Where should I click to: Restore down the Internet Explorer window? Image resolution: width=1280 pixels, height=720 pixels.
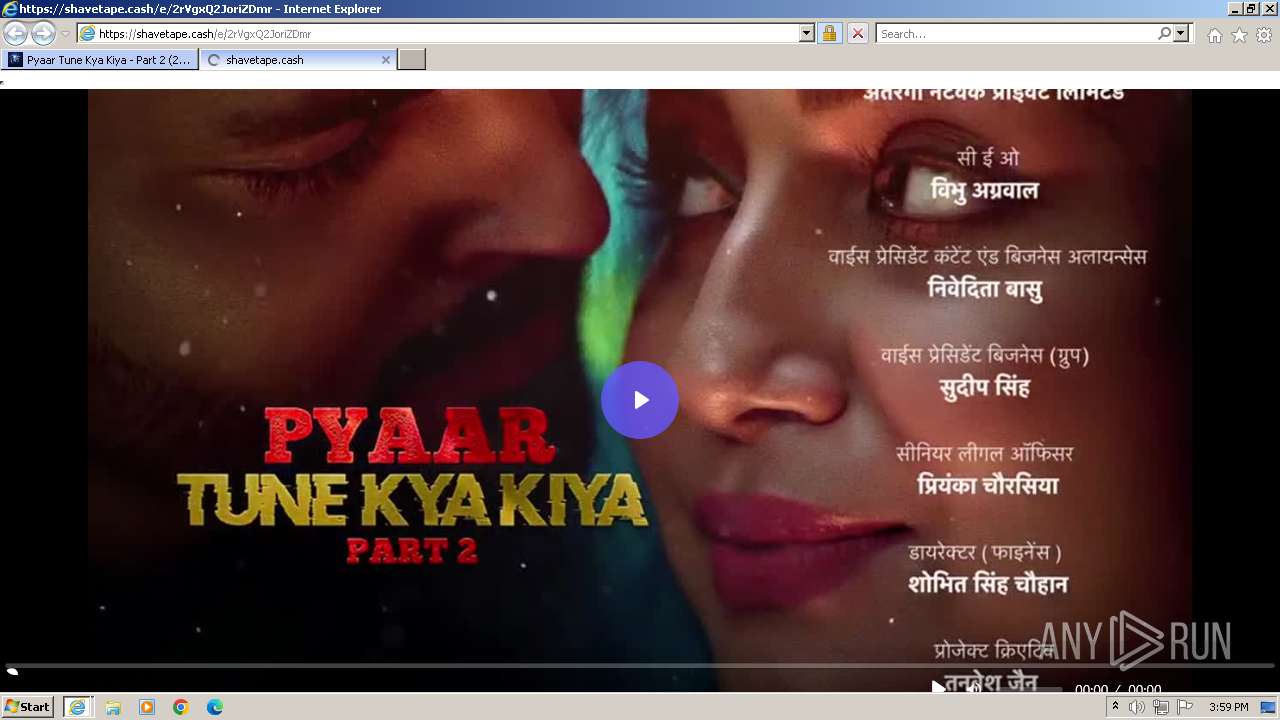[1251, 8]
